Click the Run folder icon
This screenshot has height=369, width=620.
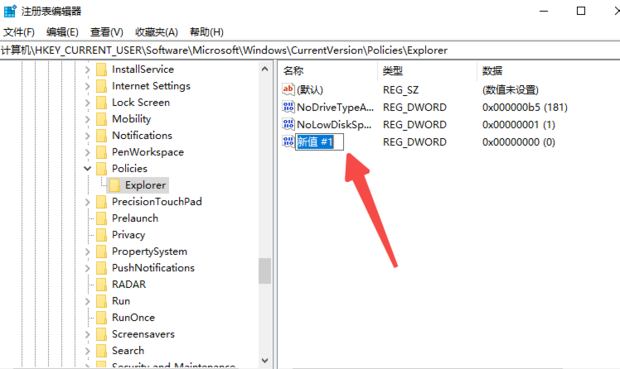(x=102, y=301)
